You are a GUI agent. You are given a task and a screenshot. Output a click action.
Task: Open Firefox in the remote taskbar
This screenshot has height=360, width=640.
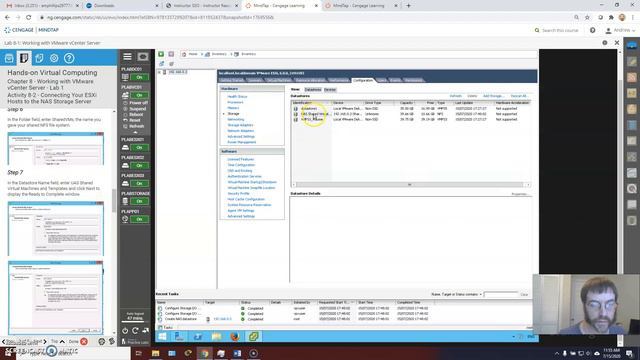pos(235,337)
